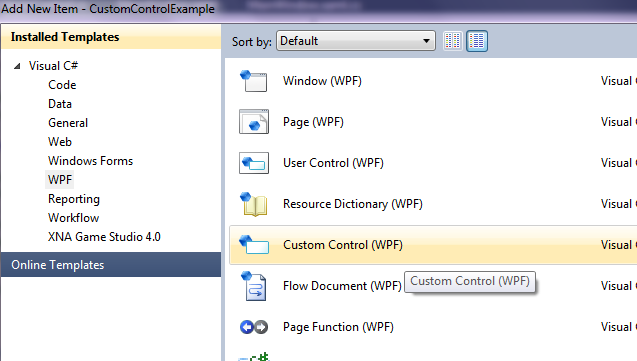Select the Resource Dictionary (WPF) template name
The width and height of the screenshot is (637, 361).
click(x=353, y=204)
